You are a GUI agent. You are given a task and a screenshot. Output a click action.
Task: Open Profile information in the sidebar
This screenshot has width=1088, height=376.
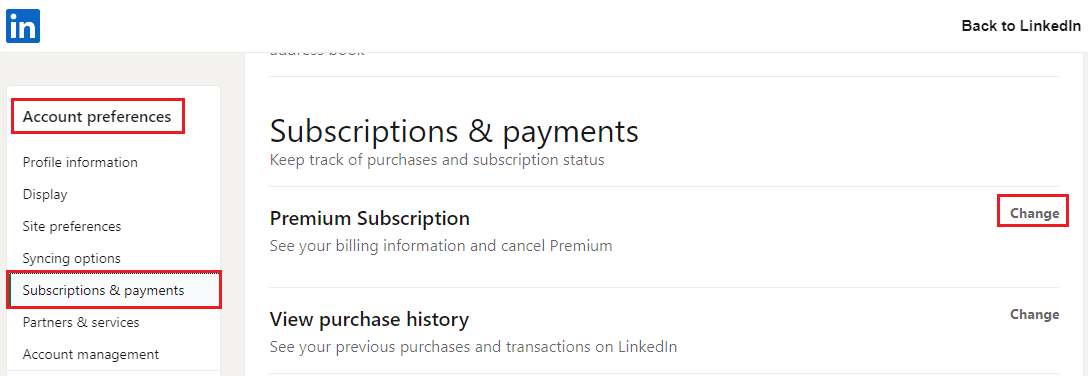80,162
